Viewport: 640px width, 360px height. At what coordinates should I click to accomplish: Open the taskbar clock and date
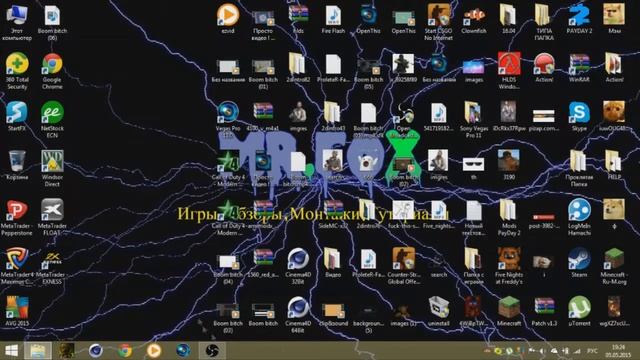[x=618, y=351]
